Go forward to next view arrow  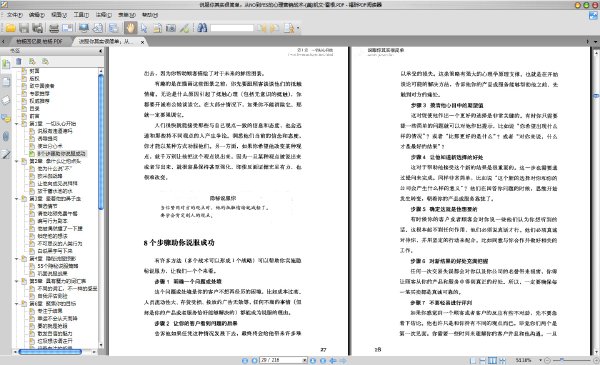point(343,360)
